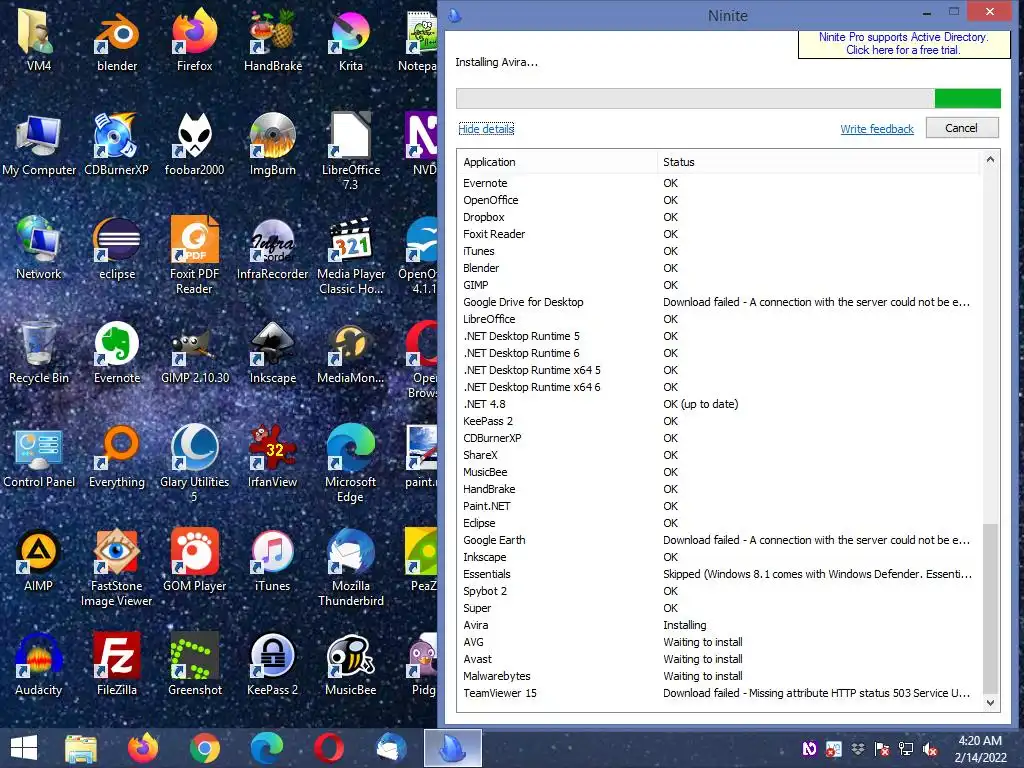
Task: Launch the Mozilla Thunderbird shortcut
Action: point(351,568)
